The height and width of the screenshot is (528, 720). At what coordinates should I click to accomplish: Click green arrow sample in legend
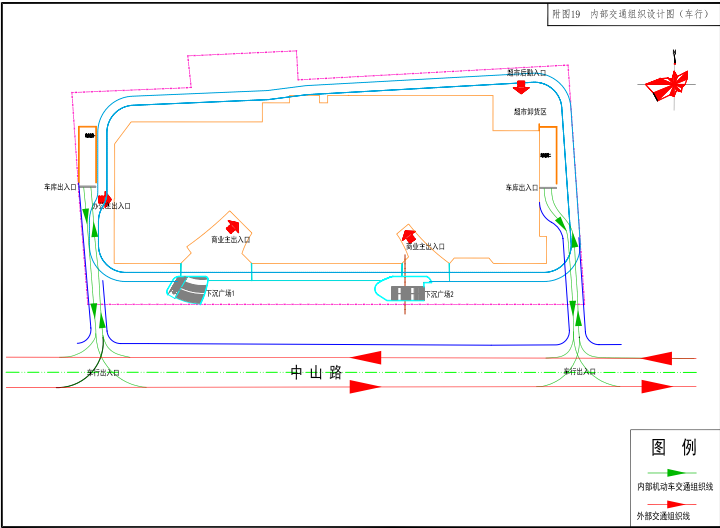671,472
